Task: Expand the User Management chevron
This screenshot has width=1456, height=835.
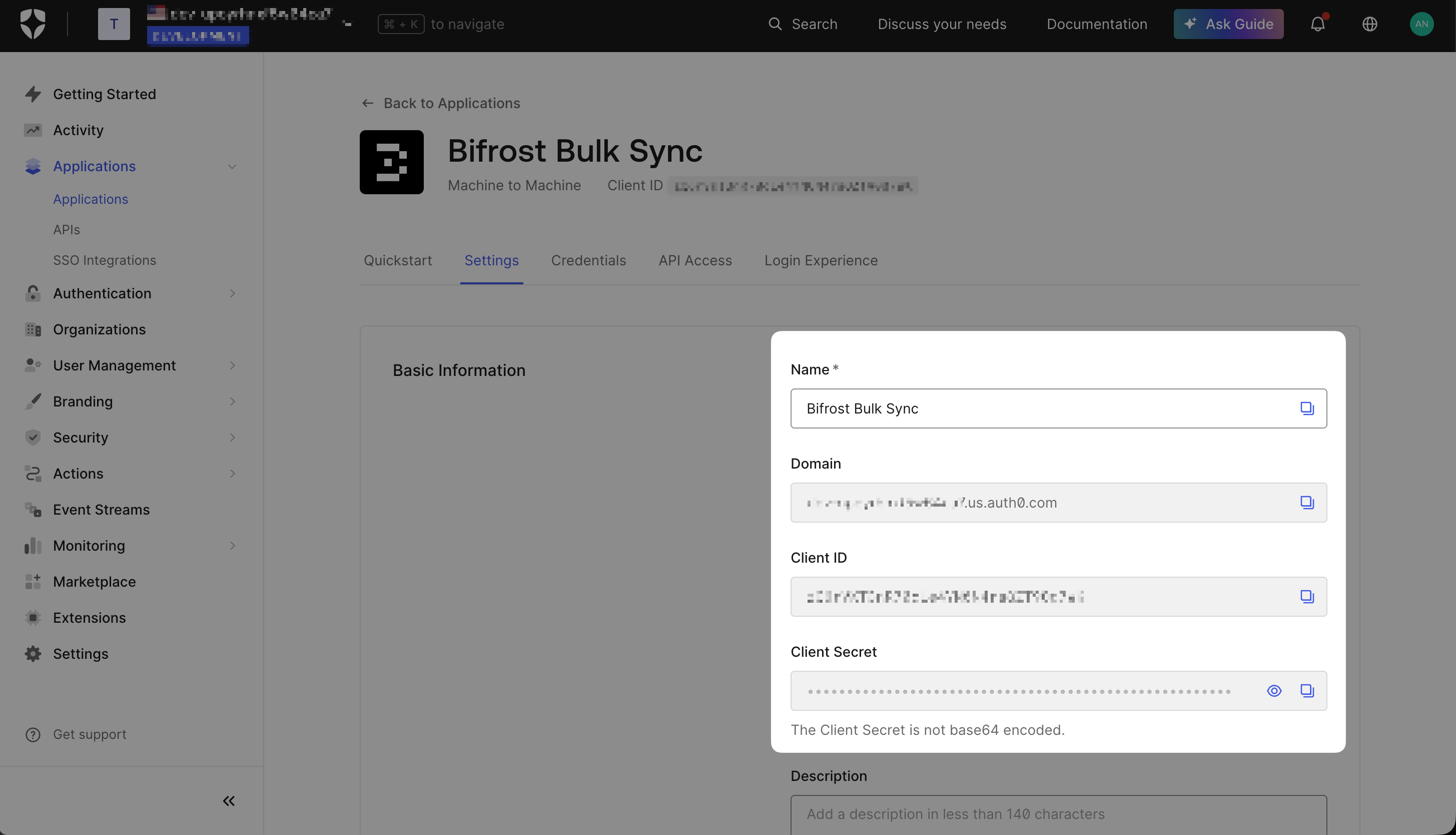Action: 232,365
